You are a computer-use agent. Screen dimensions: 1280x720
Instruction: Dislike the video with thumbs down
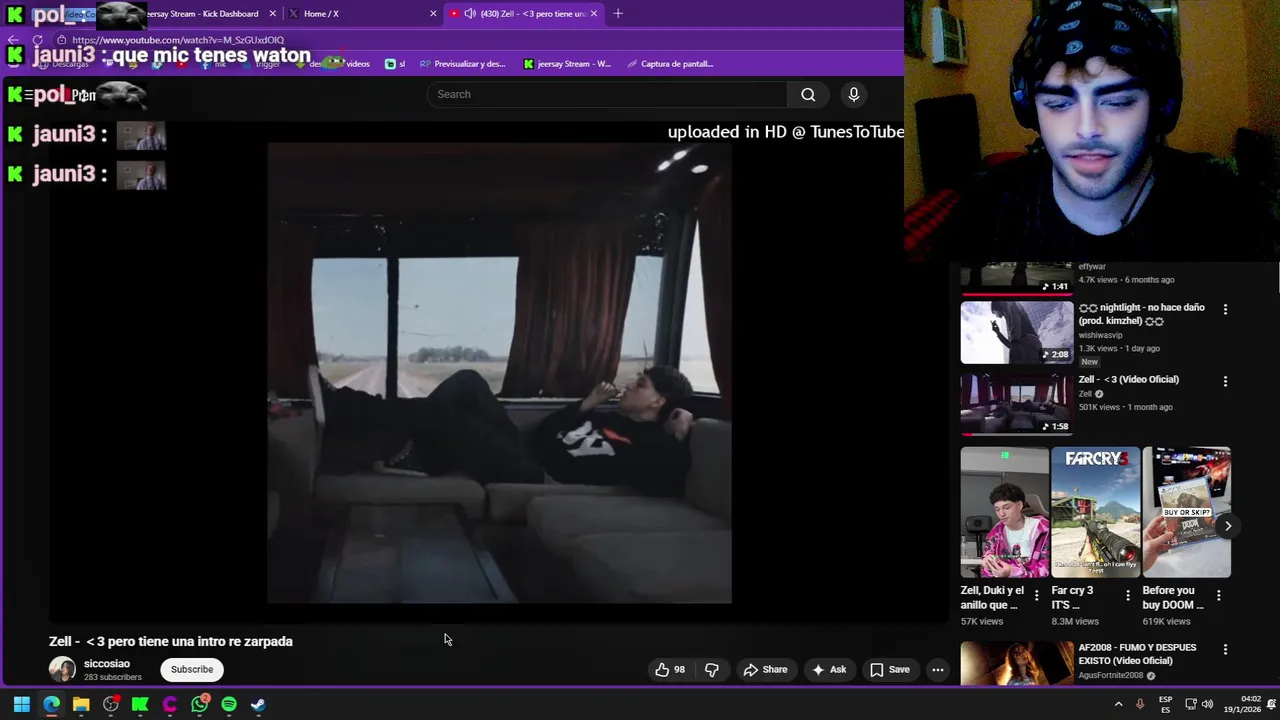click(712, 670)
